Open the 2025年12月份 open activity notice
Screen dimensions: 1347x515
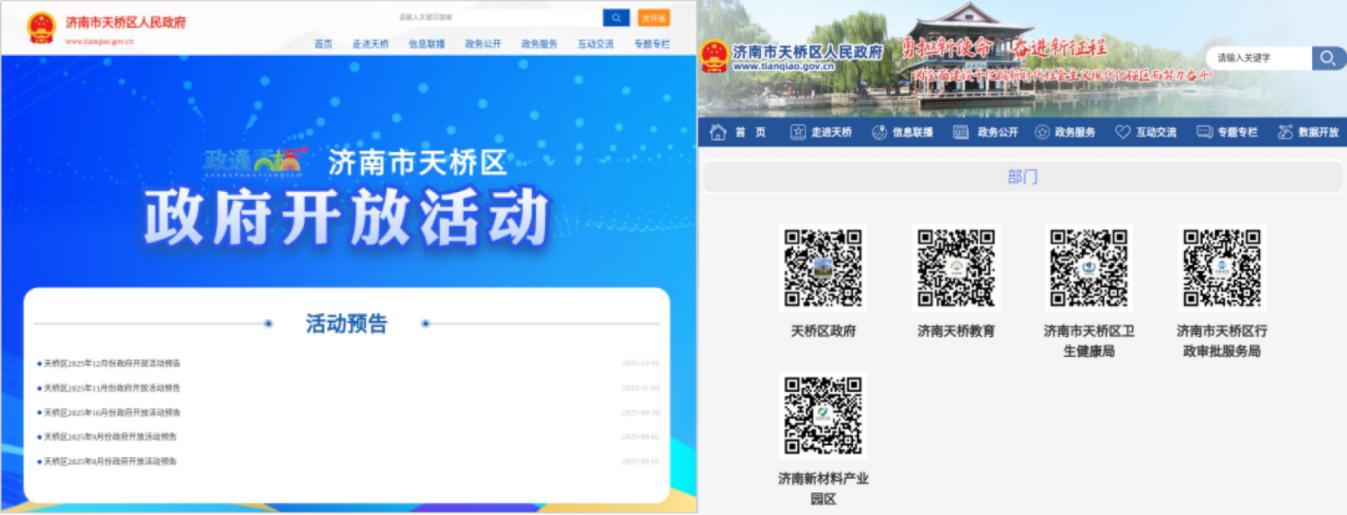[x=112, y=363]
